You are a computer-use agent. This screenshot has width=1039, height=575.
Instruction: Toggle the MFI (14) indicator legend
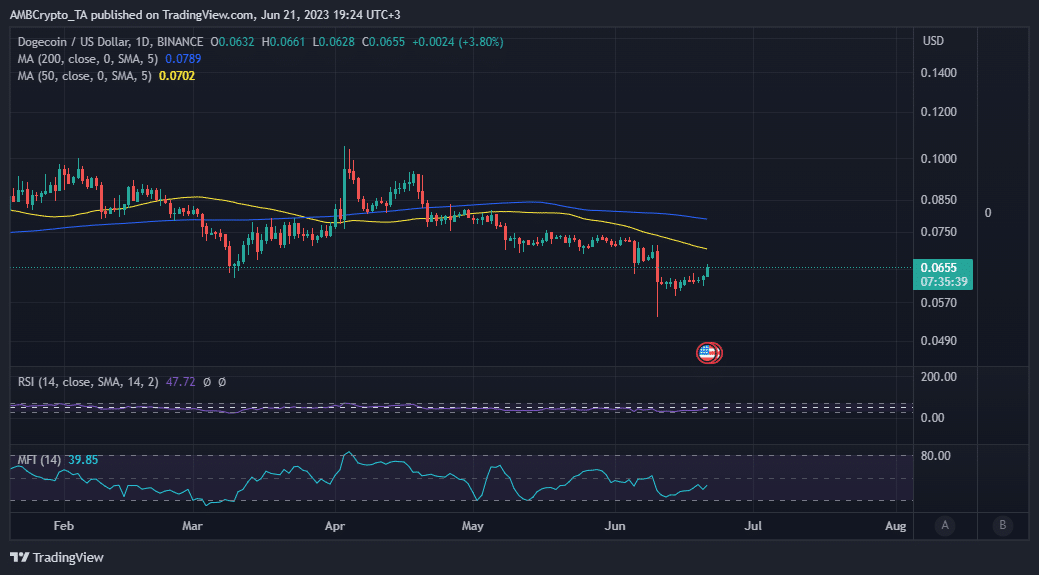coord(40,460)
